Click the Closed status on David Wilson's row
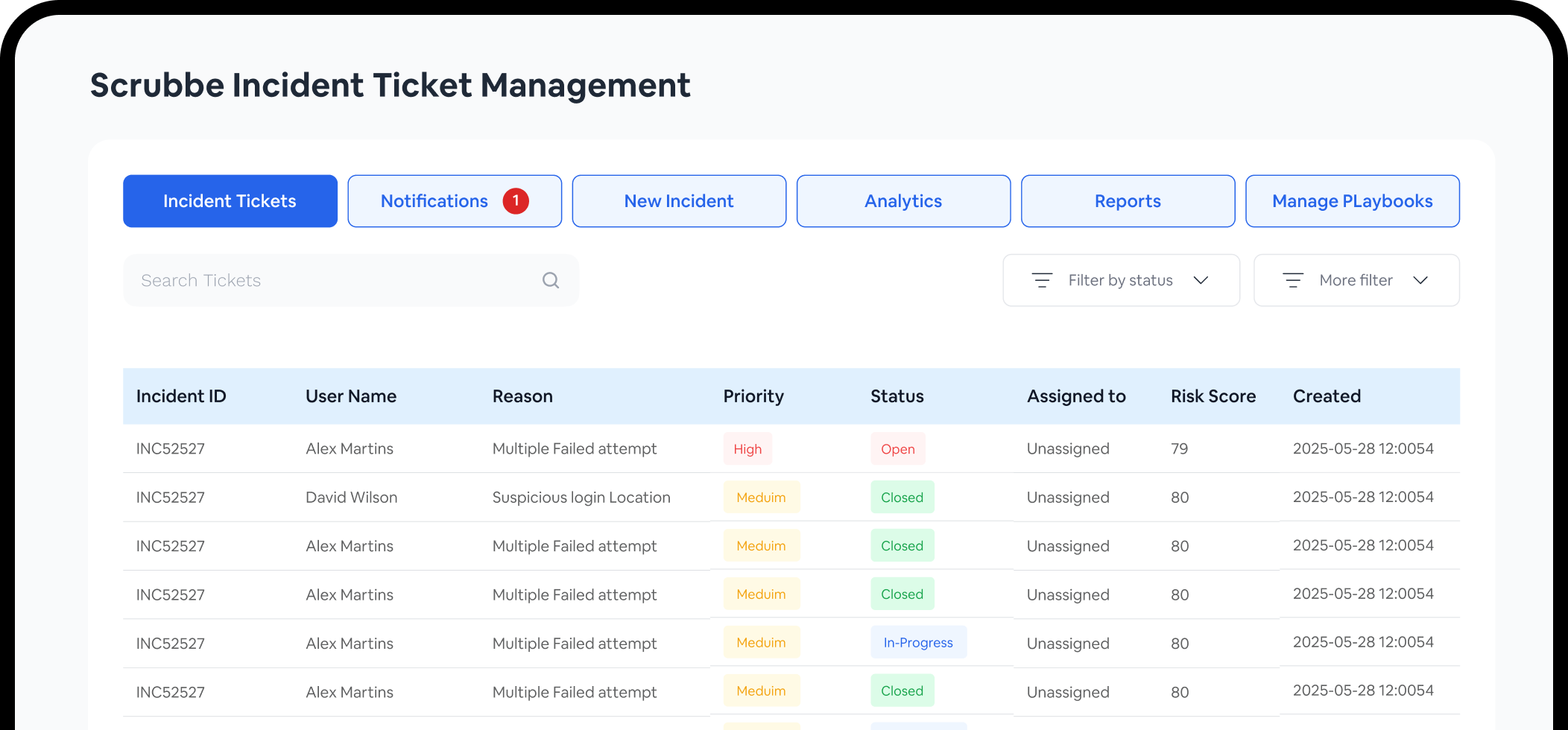 coord(902,497)
